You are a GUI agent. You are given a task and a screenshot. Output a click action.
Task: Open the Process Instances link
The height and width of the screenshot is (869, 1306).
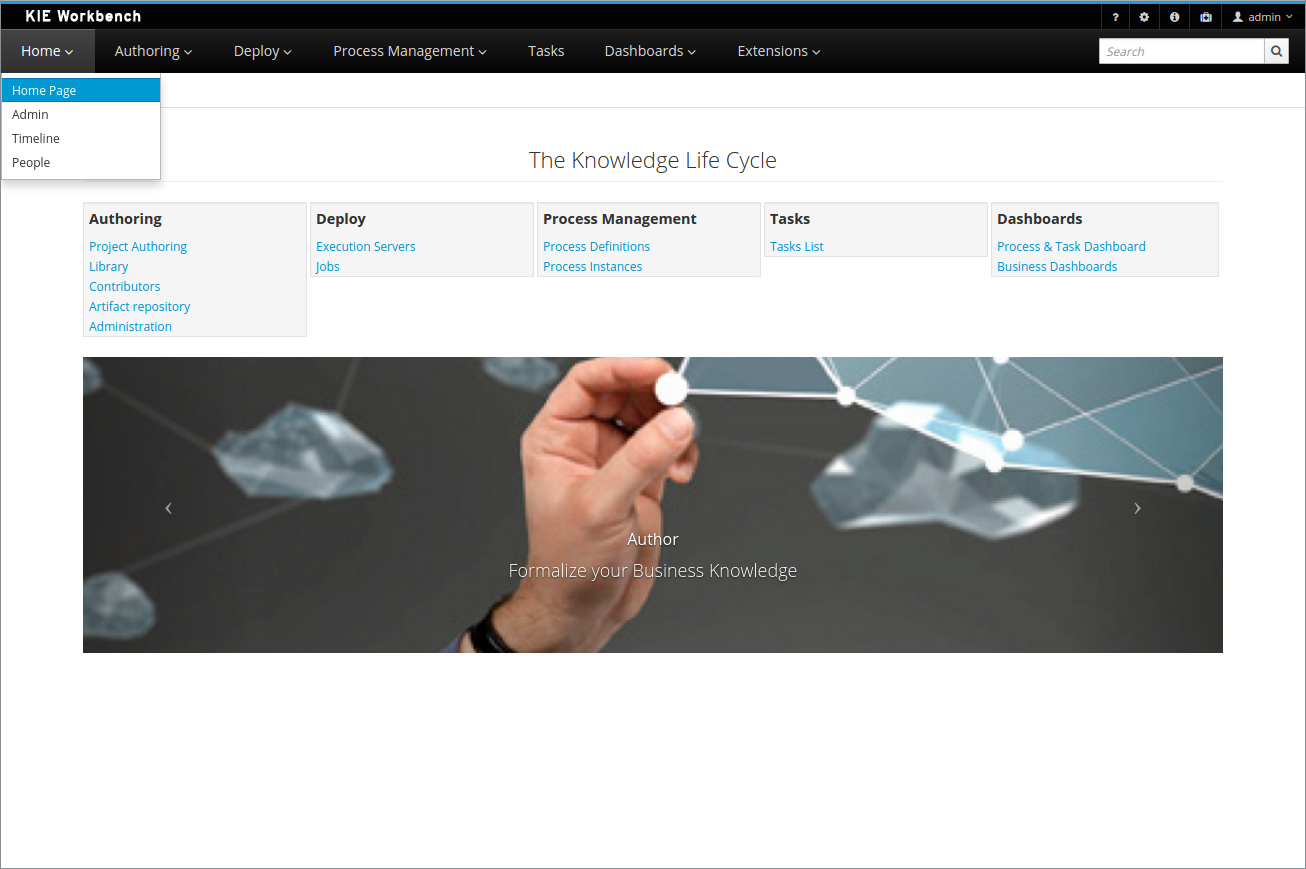[592, 266]
